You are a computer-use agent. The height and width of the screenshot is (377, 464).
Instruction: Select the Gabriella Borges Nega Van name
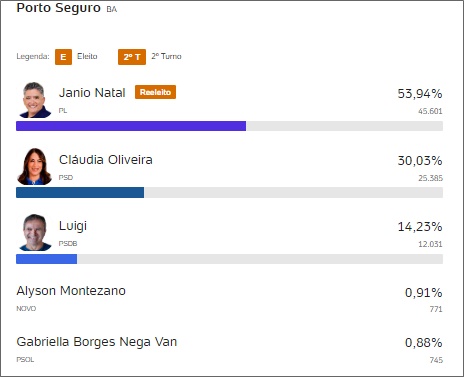[x=97, y=342]
